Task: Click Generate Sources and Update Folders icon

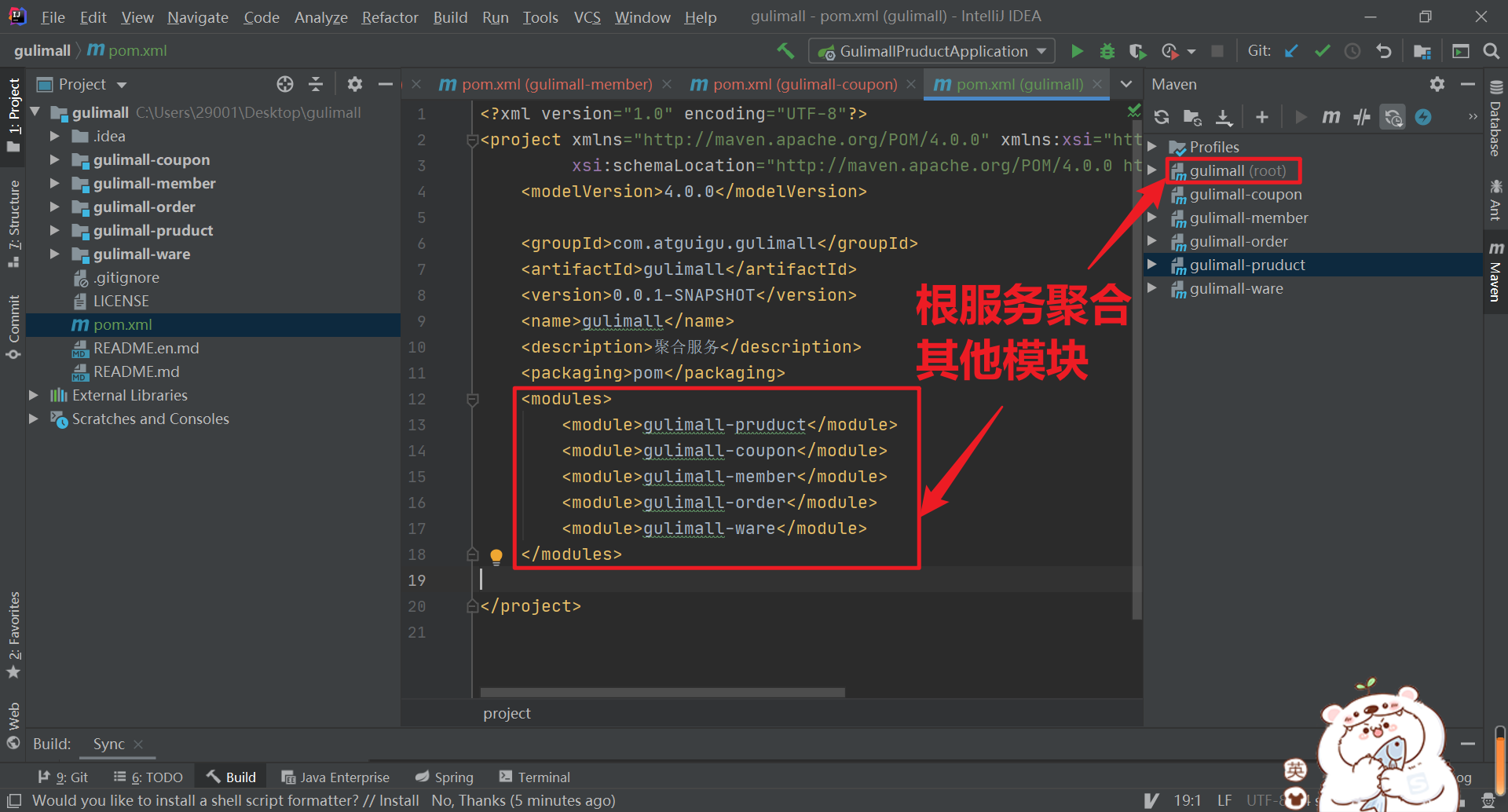Action: click(1192, 117)
